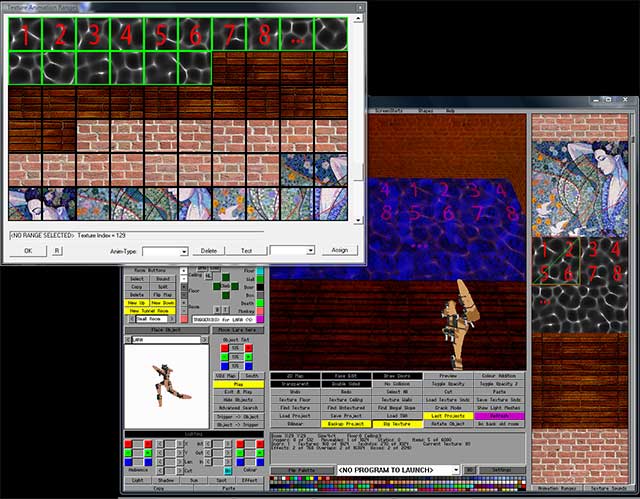The height and width of the screenshot is (499, 640).
Task: Click the Lara object preview thumbnail
Action: (x=169, y=380)
